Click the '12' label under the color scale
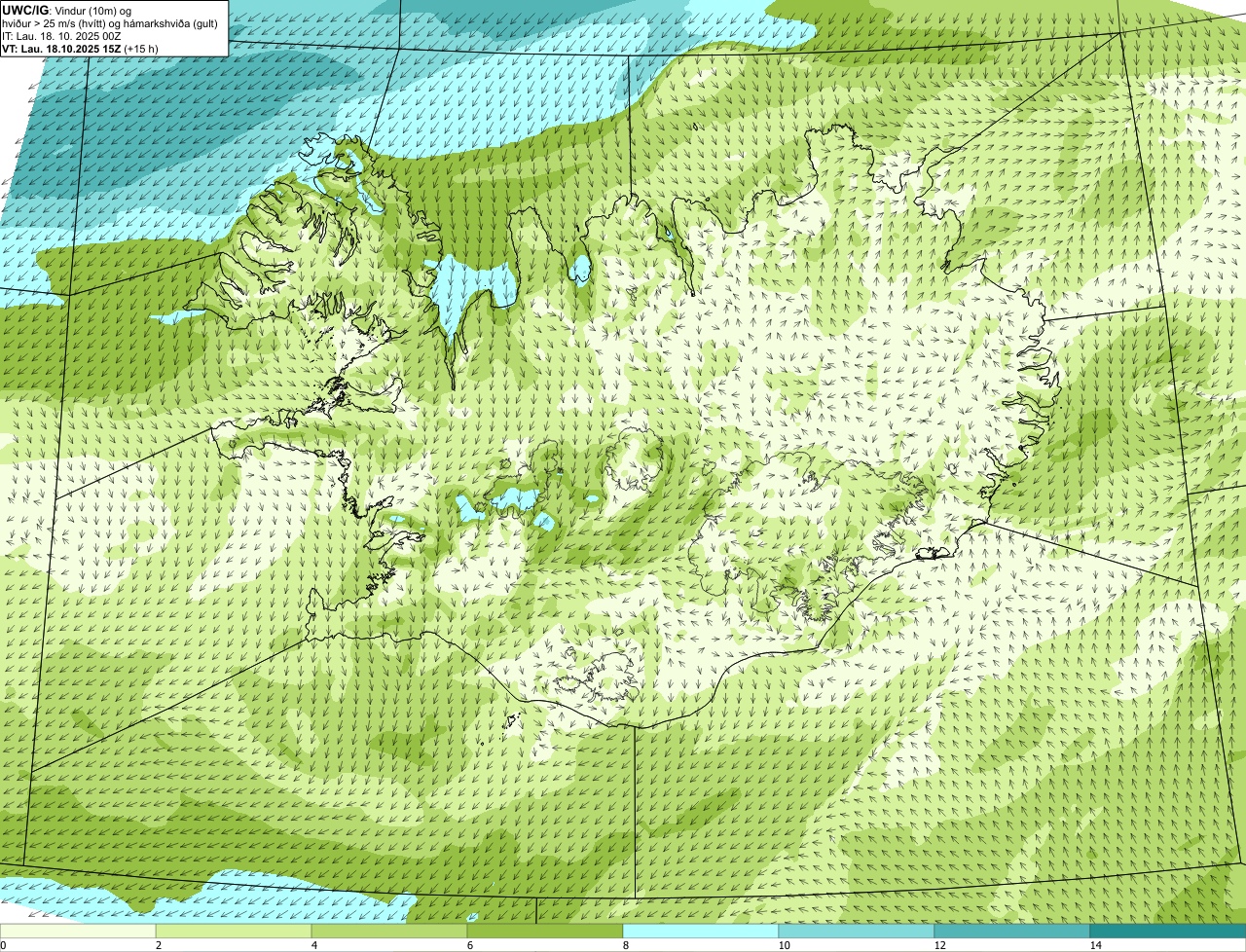The height and width of the screenshot is (952, 1246). 939,945
